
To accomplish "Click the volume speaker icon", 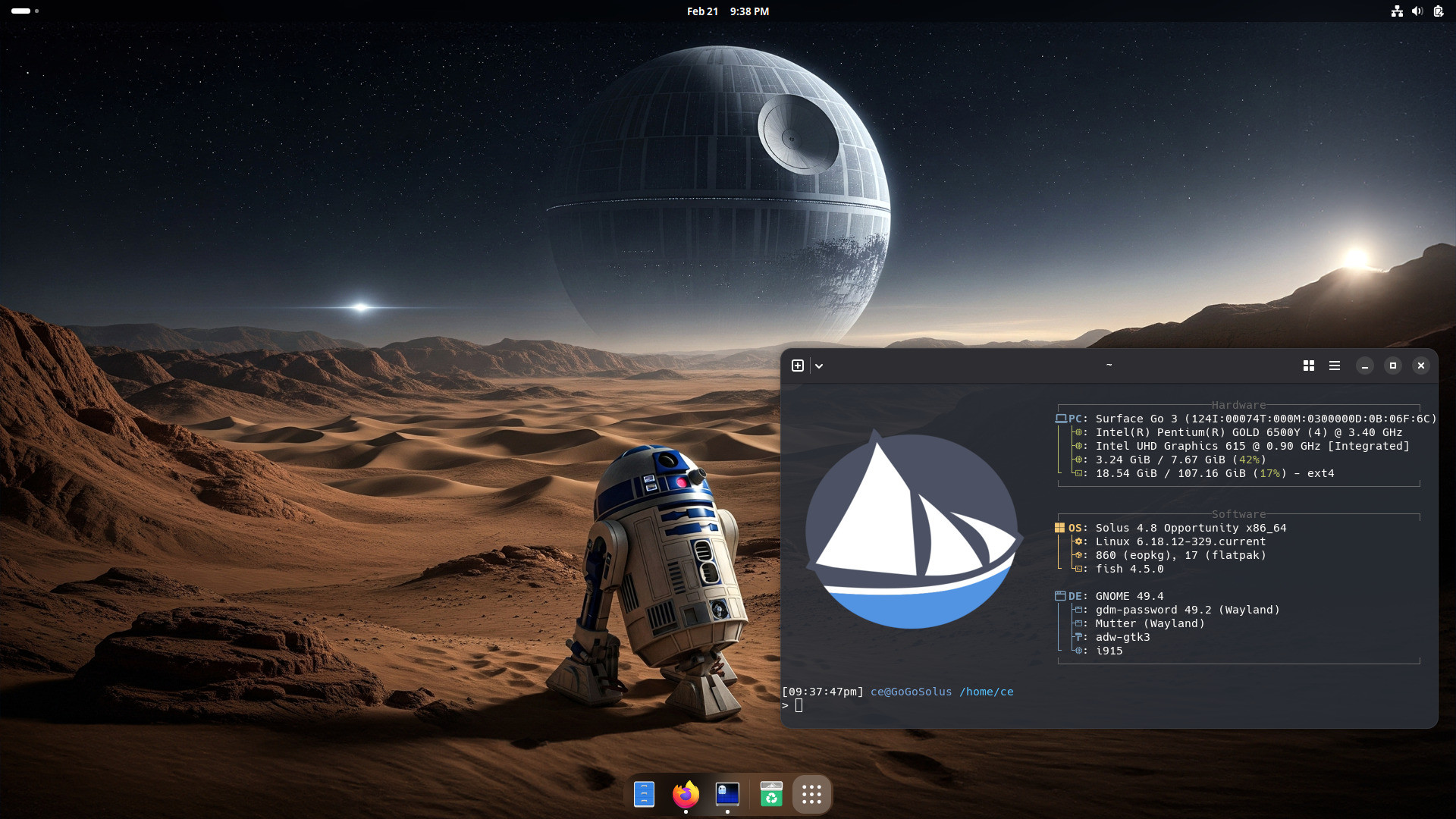I will [x=1417, y=11].
